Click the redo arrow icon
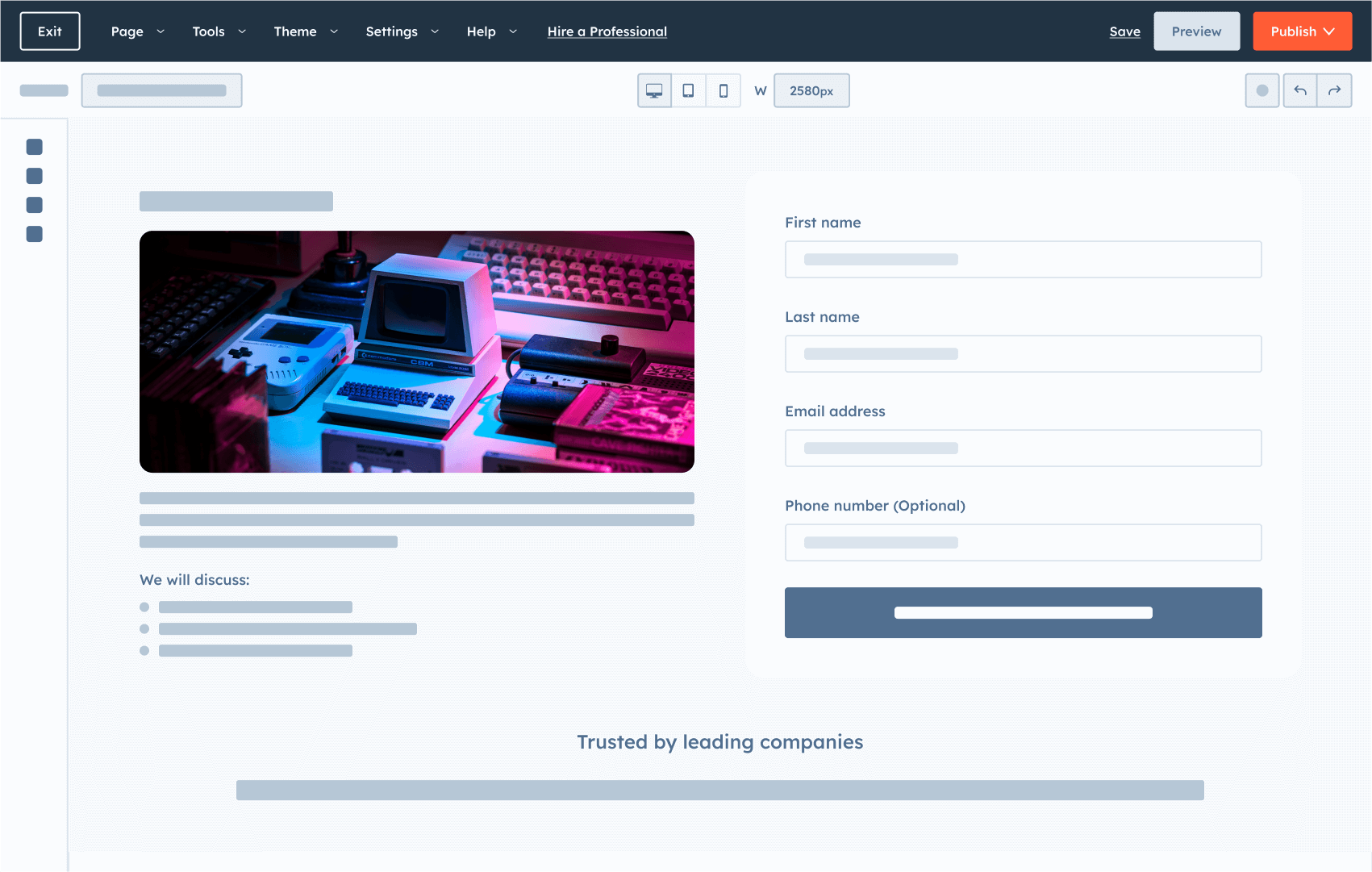 click(1334, 90)
